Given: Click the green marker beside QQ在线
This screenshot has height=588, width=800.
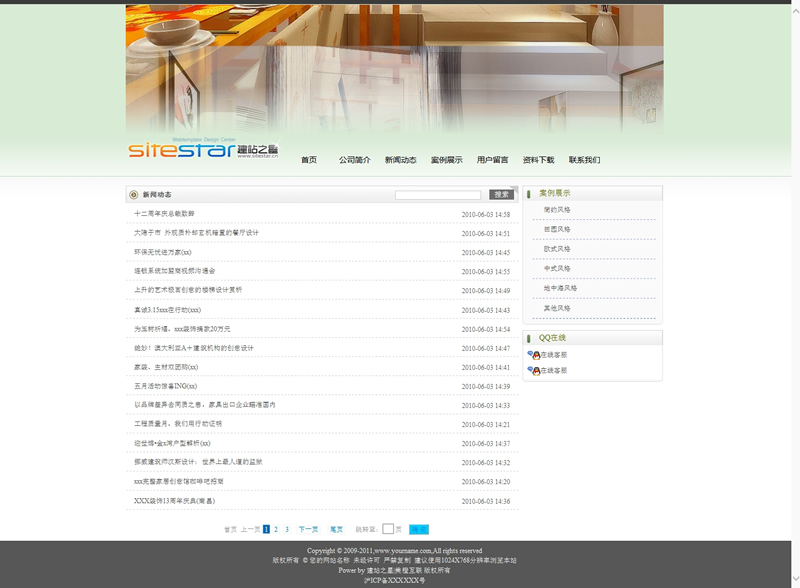Looking at the screenshot, I should click(529, 339).
